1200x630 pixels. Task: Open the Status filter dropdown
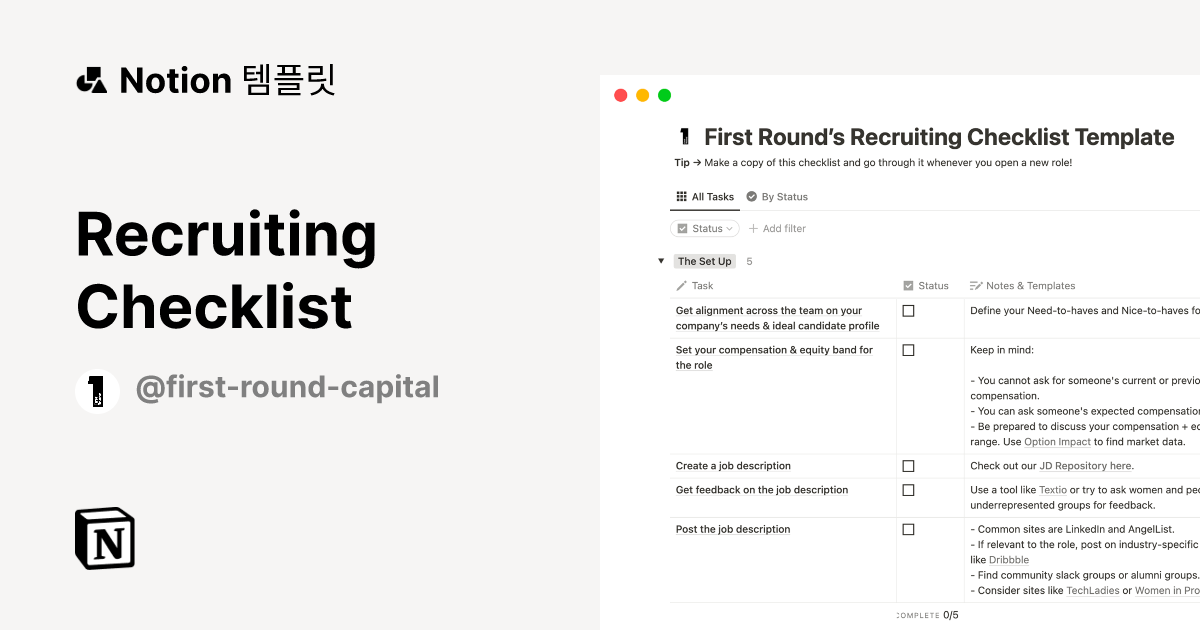(x=705, y=229)
